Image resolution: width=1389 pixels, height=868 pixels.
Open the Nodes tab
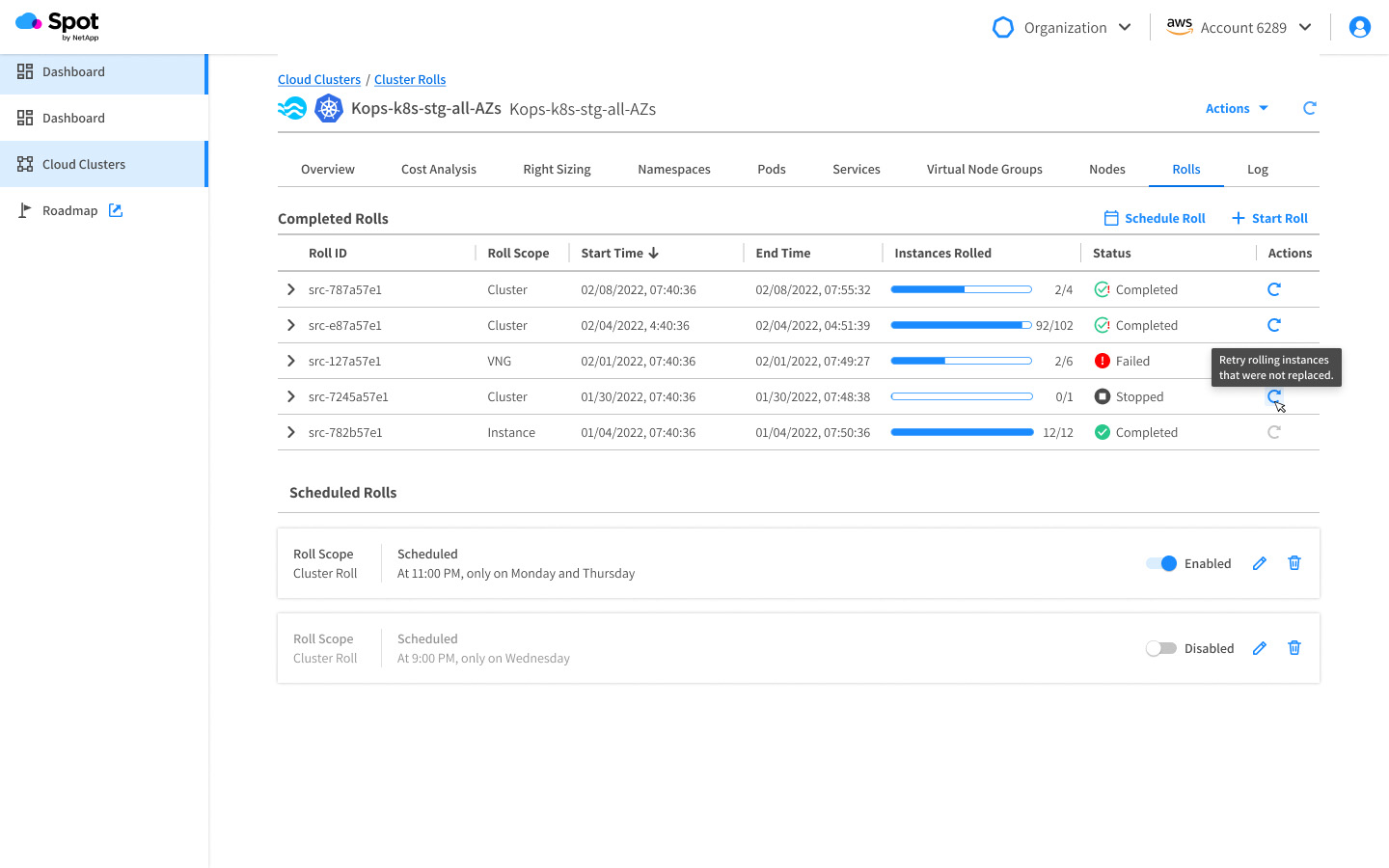[x=1107, y=169]
